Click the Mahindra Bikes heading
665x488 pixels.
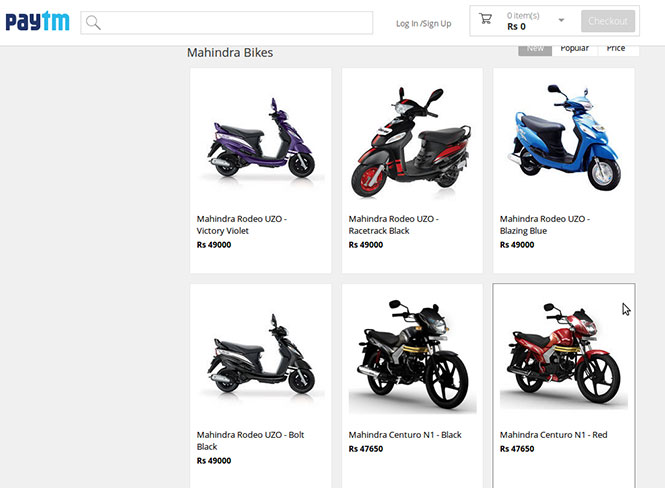tap(230, 53)
